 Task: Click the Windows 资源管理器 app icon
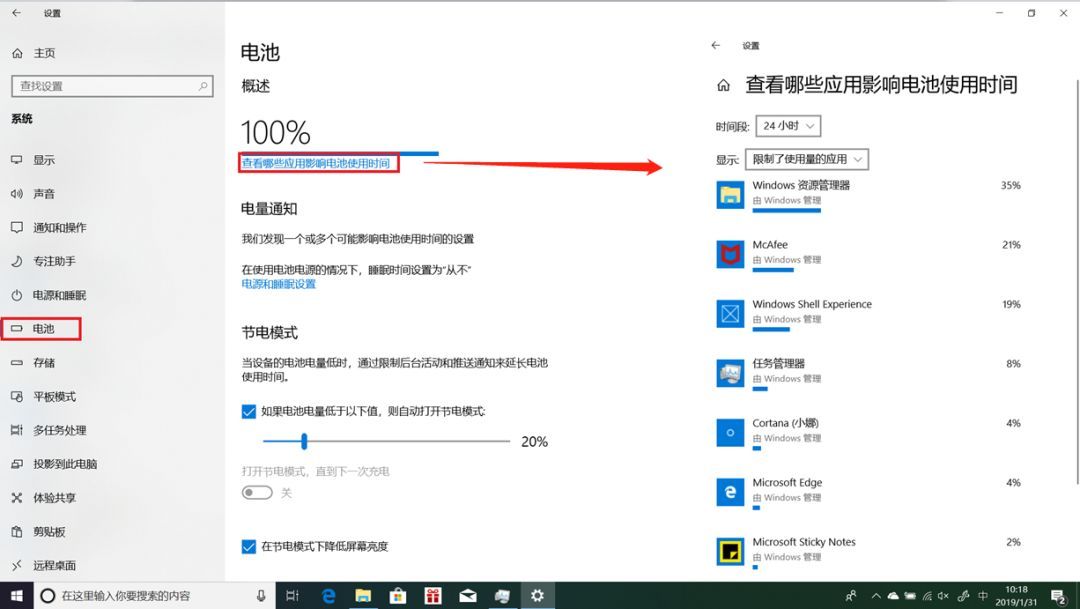(x=731, y=194)
